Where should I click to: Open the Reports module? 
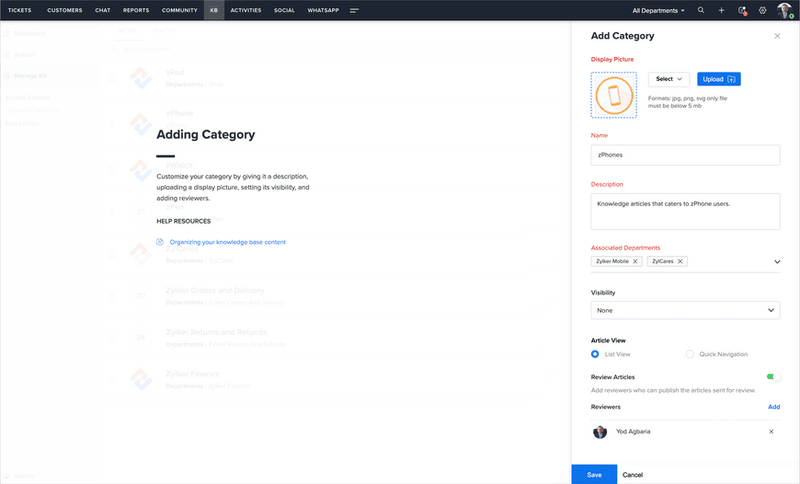click(136, 10)
